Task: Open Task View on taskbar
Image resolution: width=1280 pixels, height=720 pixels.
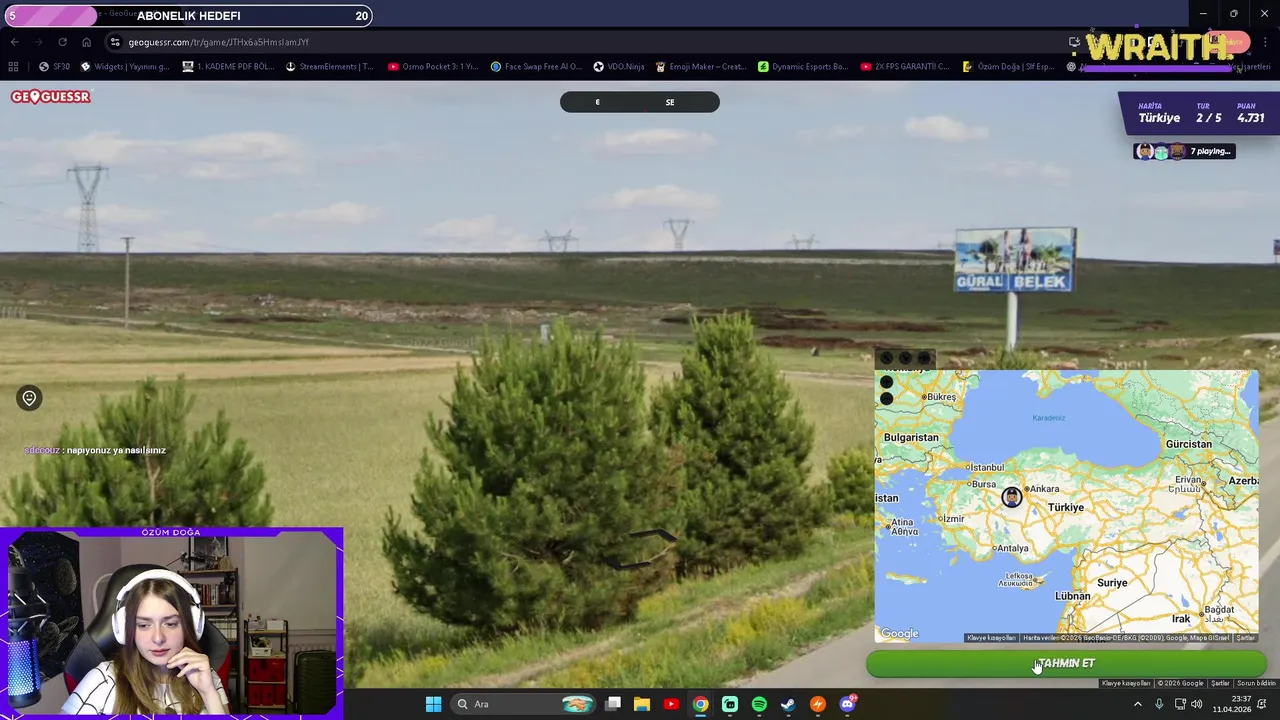Action: [x=613, y=704]
